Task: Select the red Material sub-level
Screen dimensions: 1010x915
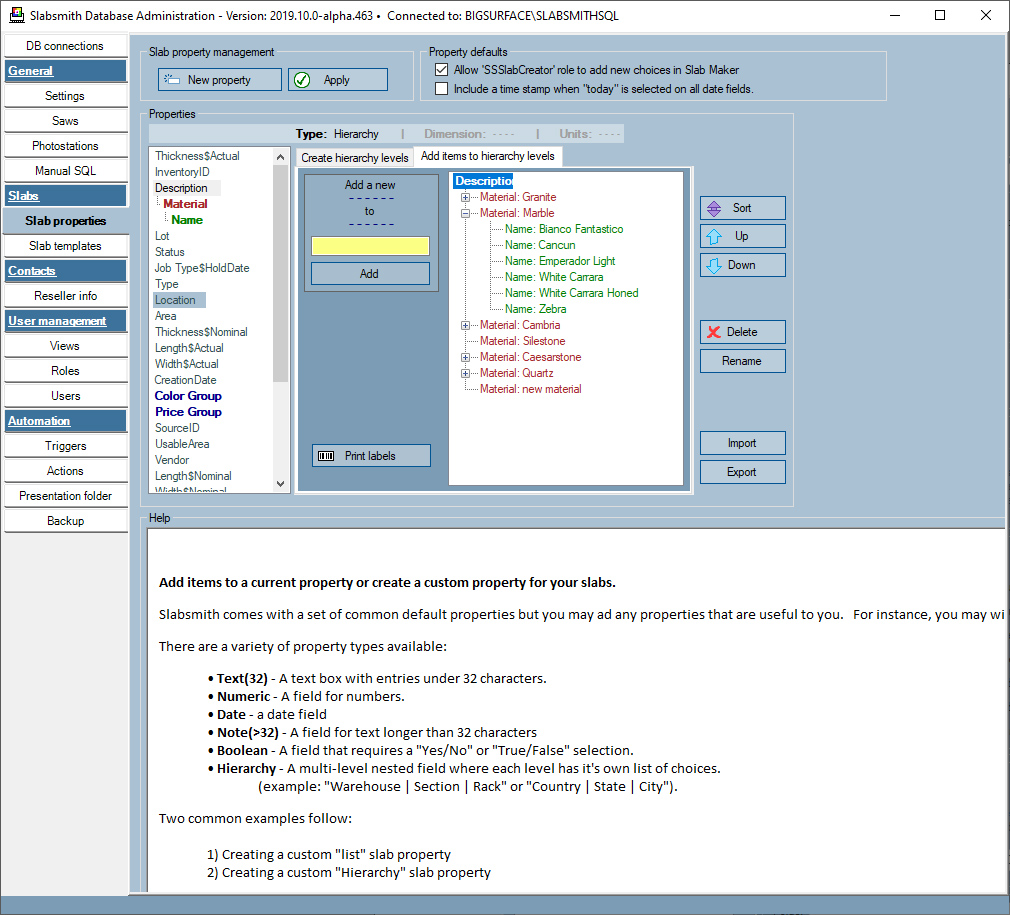Action: coord(186,204)
